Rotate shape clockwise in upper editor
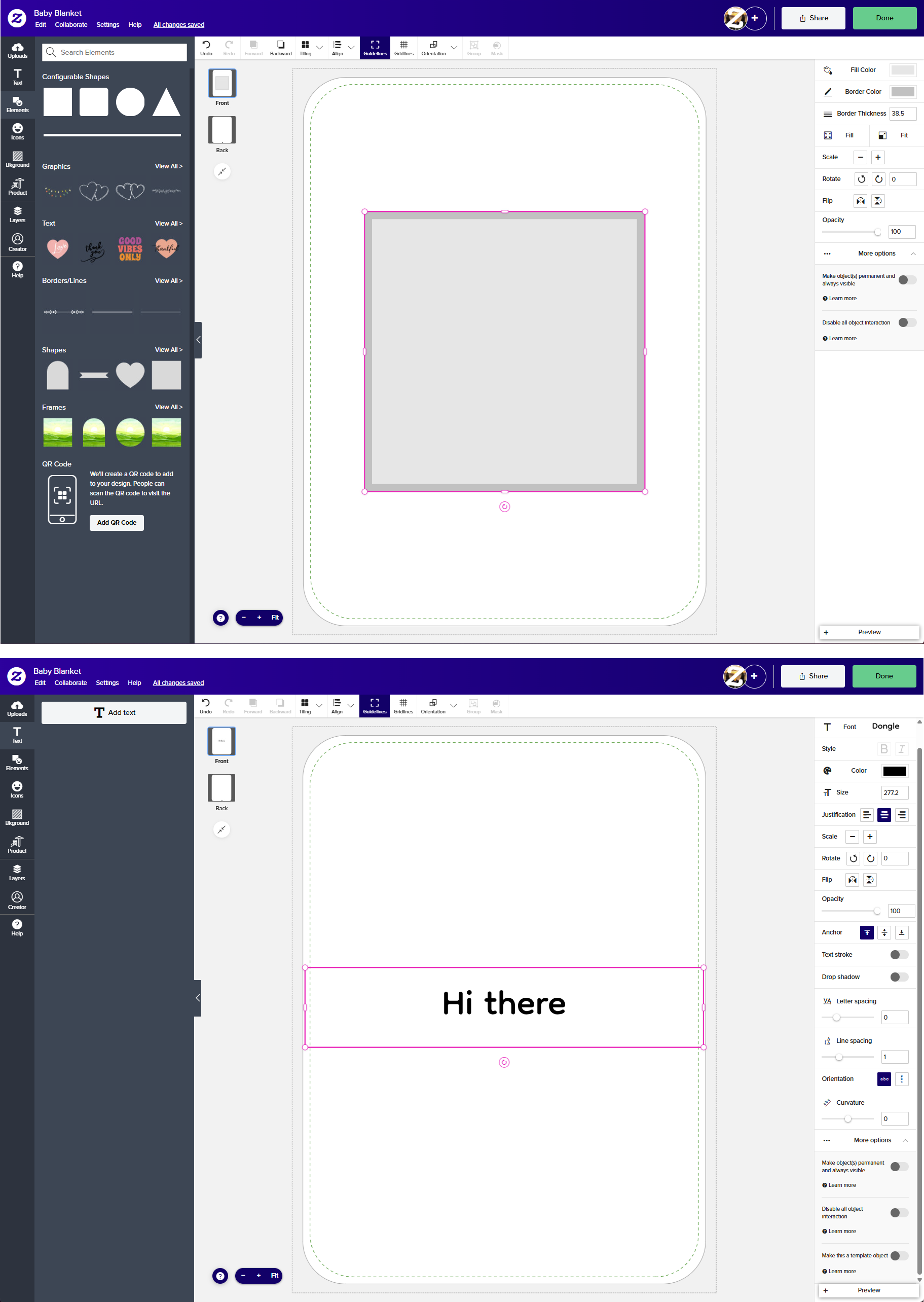This screenshot has height=1302, width=924. pyautogui.click(x=879, y=179)
